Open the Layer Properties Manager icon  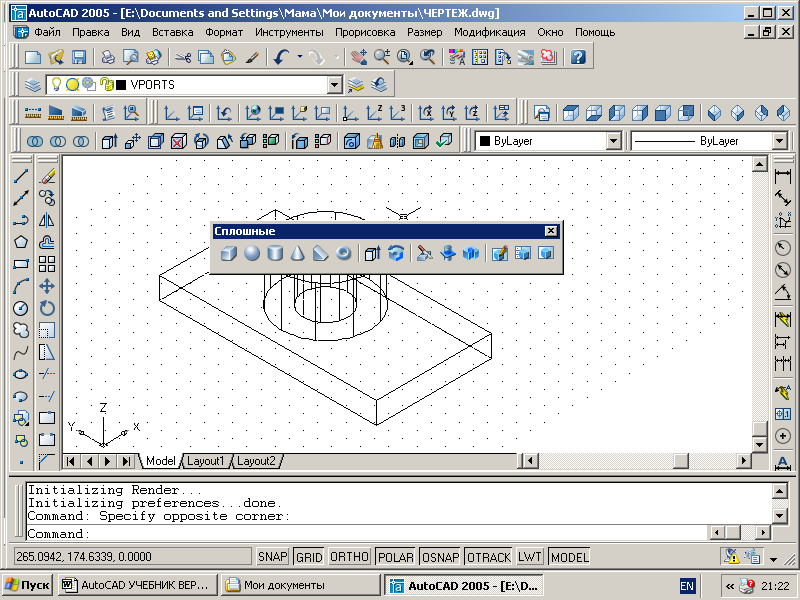pyautogui.click(x=33, y=84)
